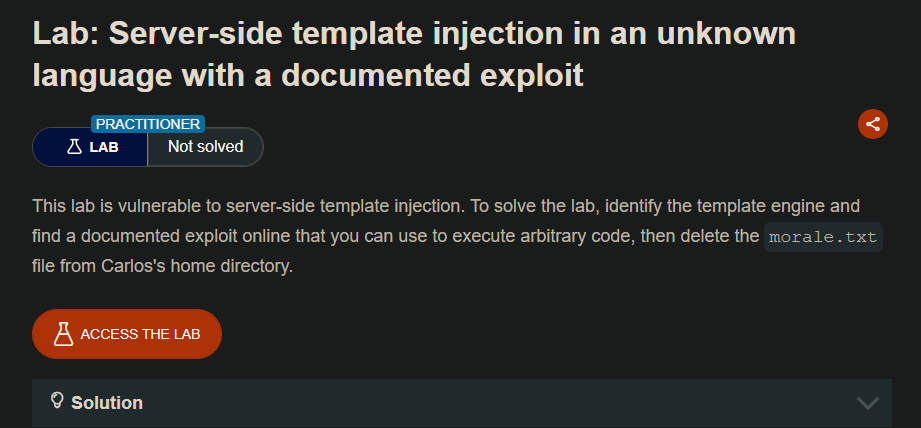Click 'This lab is vulnerable' sentence start
The height and width of the screenshot is (428, 921).
(x=110, y=207)
